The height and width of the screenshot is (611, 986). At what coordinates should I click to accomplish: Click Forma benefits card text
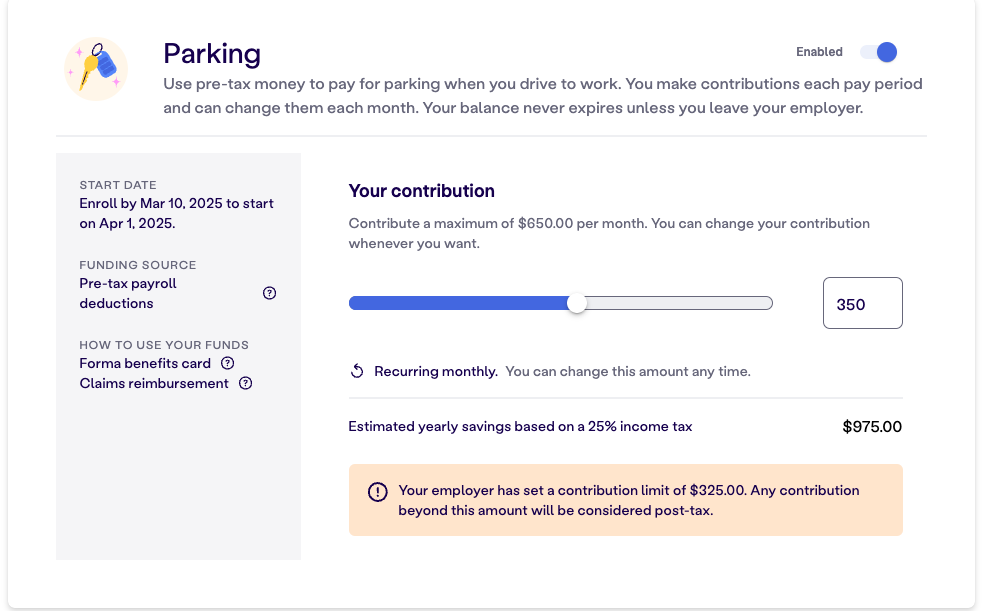pyautogui.click(x=145, y=363)
